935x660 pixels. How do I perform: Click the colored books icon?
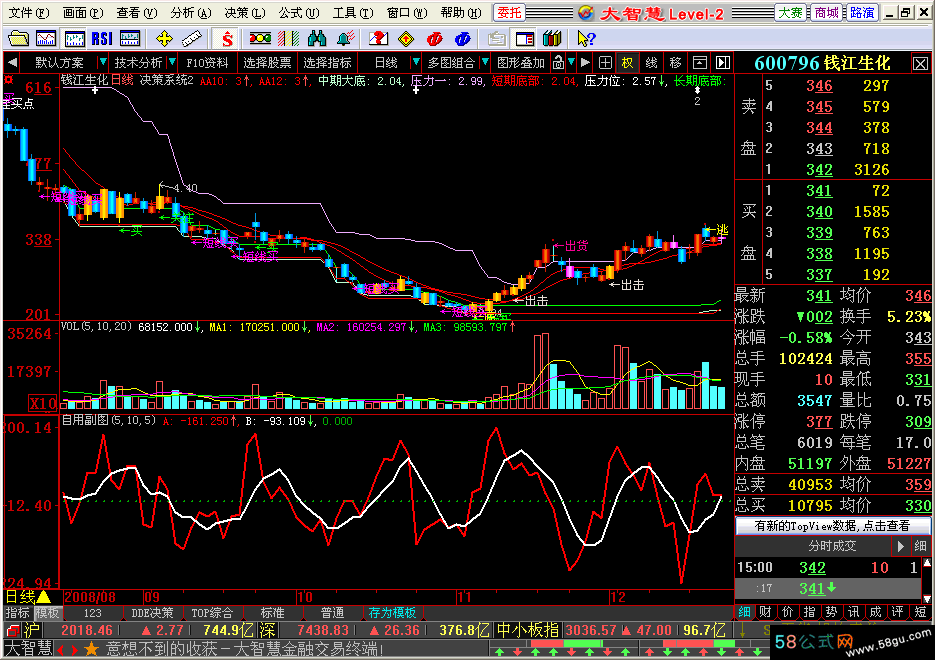point(552,39)
